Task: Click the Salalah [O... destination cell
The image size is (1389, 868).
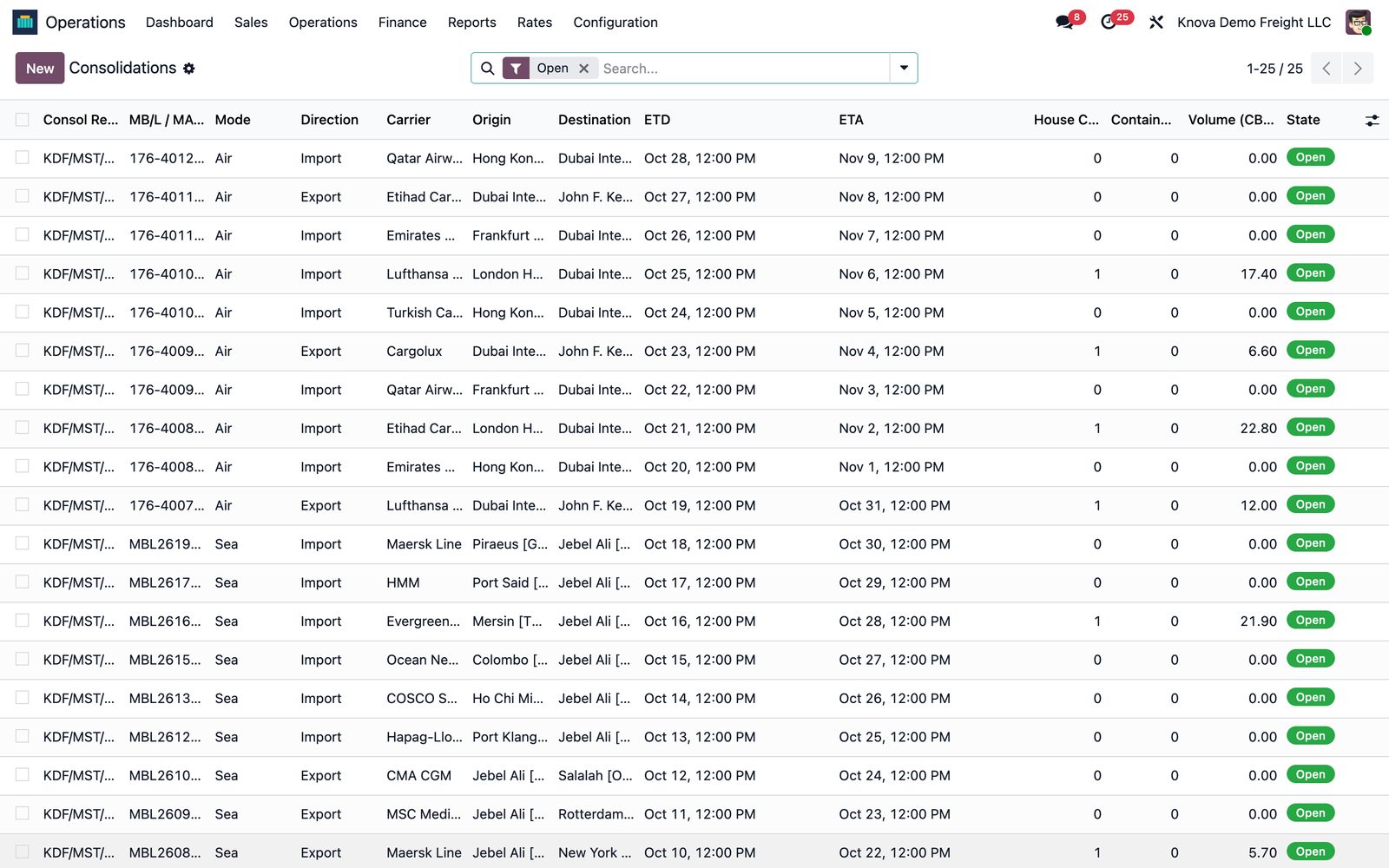Action: [x=596, y=775]
